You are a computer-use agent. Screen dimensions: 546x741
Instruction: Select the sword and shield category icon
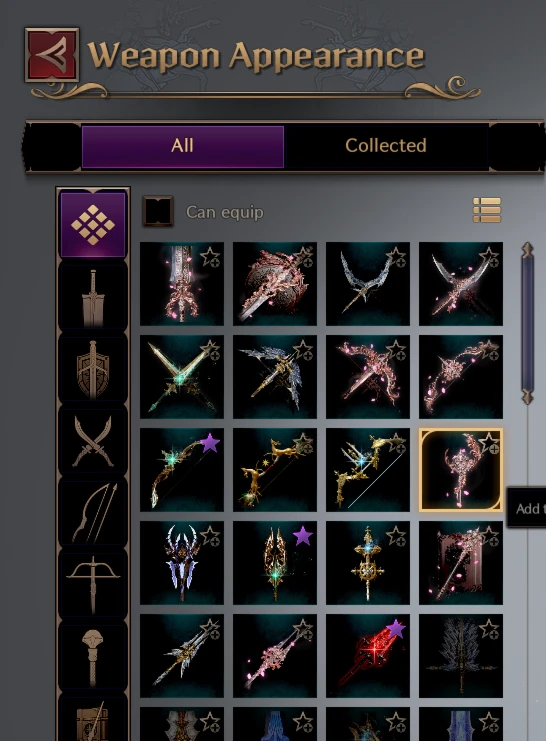pyautogui.click(x=93, y=369)
